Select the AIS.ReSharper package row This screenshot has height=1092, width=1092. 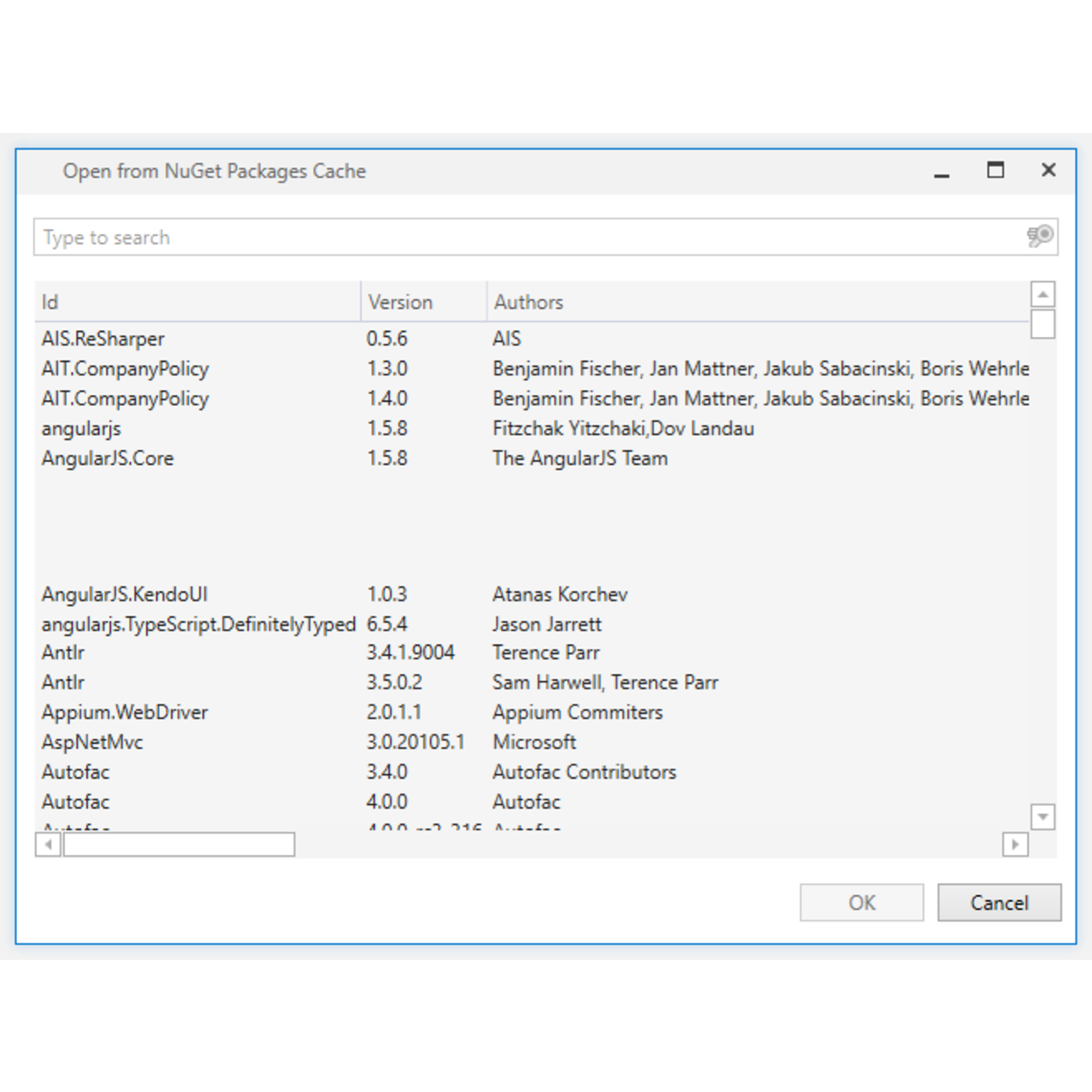(x=532, y=339)
